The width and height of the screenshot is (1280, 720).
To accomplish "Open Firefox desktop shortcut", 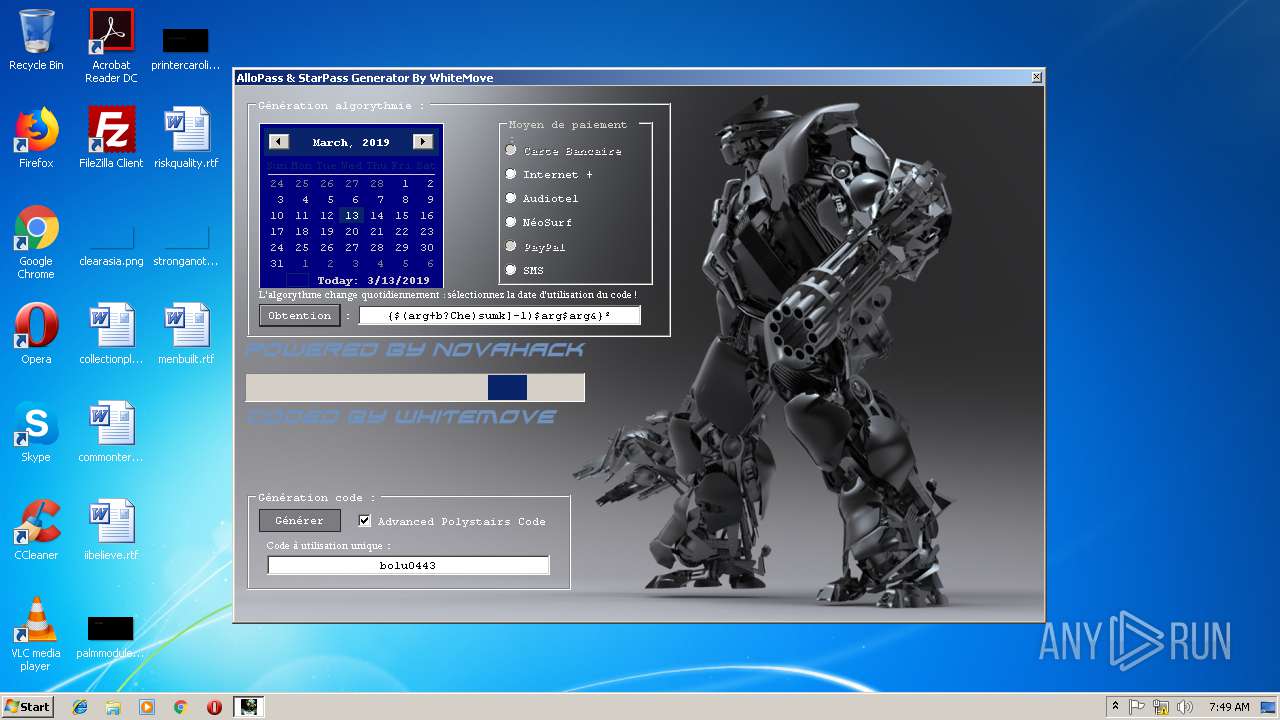I will [x=36, y=138].
